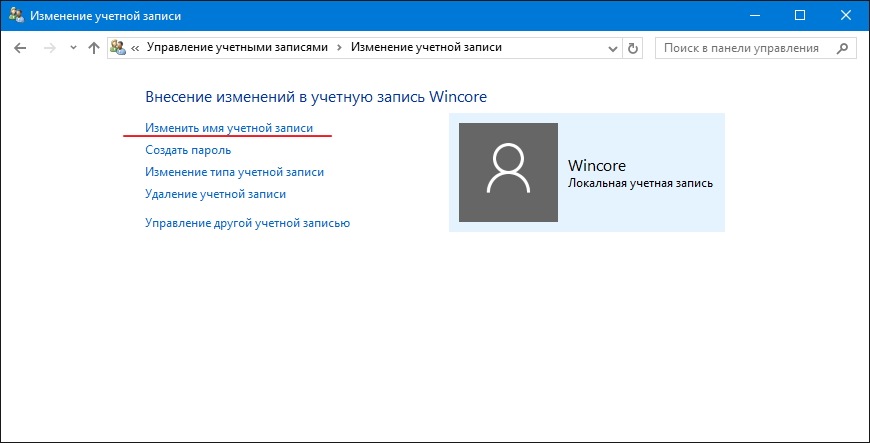The image size is (870, 443).
Task: Expand the double-chevron breadcrumb overflow
Action: click(135, 48)
